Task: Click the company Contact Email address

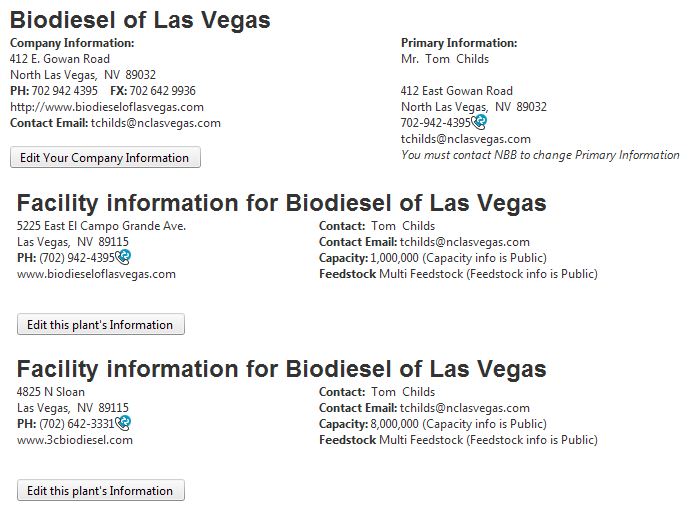Action: coord(155,123)
